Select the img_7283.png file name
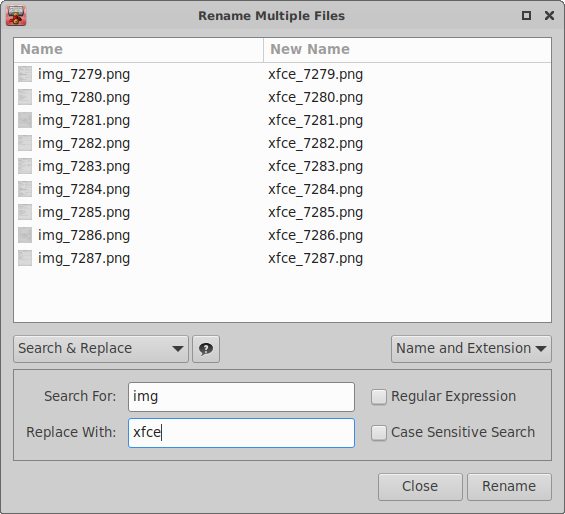Viewport: 565px width, 514px height. [84, 167]
